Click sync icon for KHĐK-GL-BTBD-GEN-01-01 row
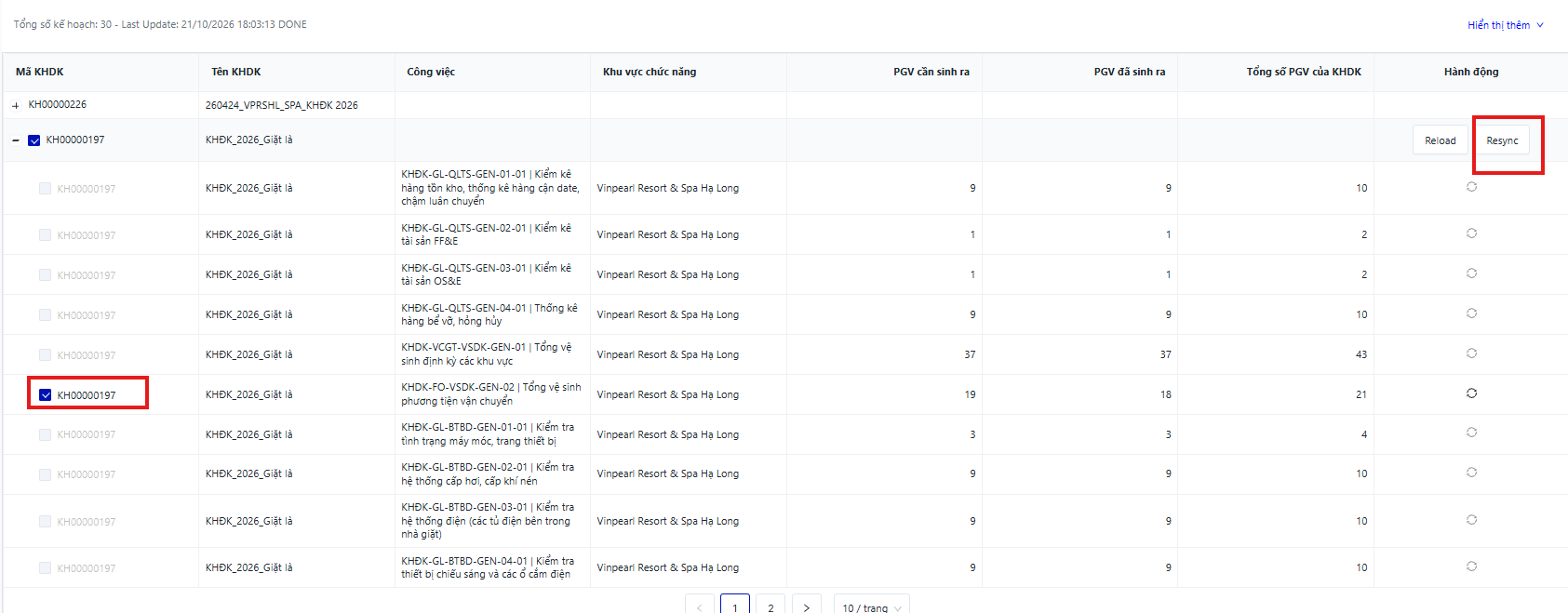This screenshot has height=613, width=1568. (x=1471, y=433)
